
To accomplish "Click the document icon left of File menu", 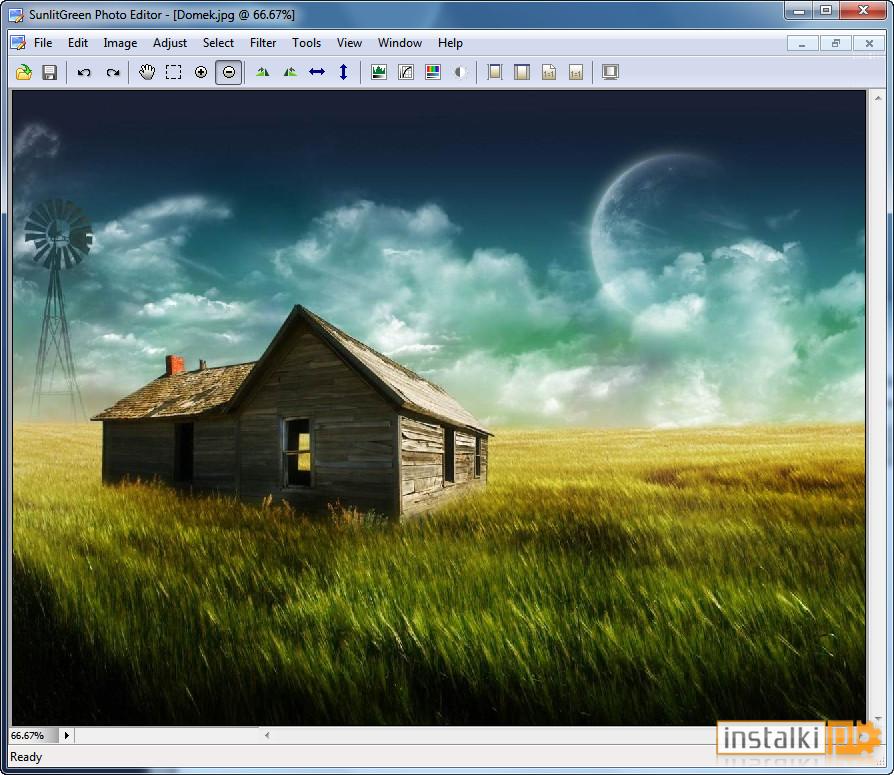I will [x=18, y=43].
